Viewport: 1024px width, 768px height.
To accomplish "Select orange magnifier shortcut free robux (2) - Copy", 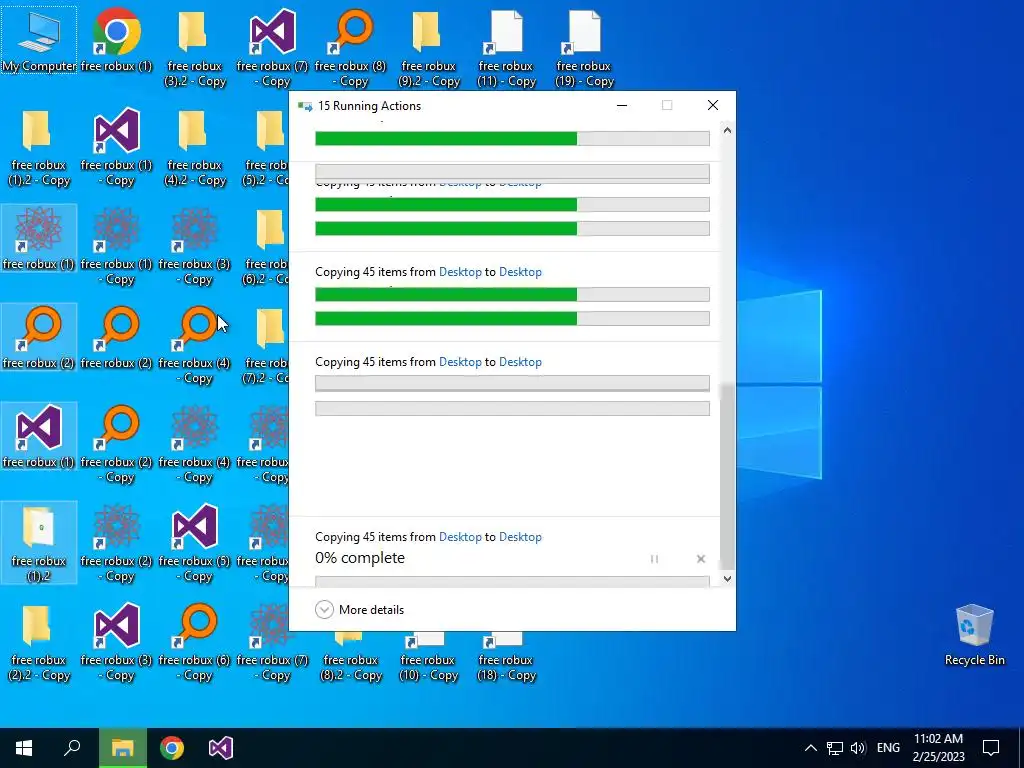I will [116, 445].
